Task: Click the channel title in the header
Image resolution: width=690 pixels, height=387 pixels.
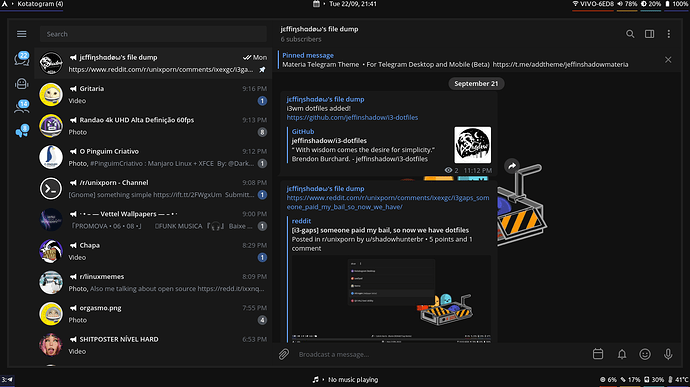Action: (319, 29)
